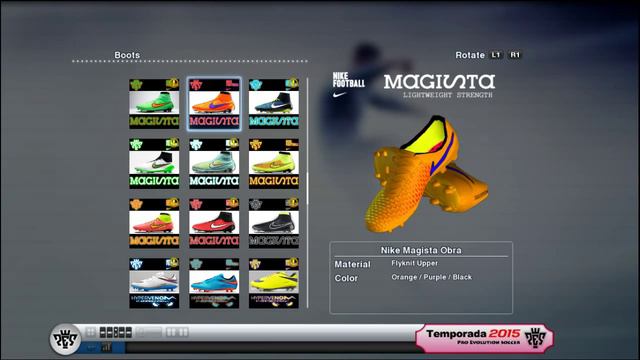Choose the volt yellow Magista boot thumbnail
This screenshot has height=360, width=640.
(x=274, y=163)
